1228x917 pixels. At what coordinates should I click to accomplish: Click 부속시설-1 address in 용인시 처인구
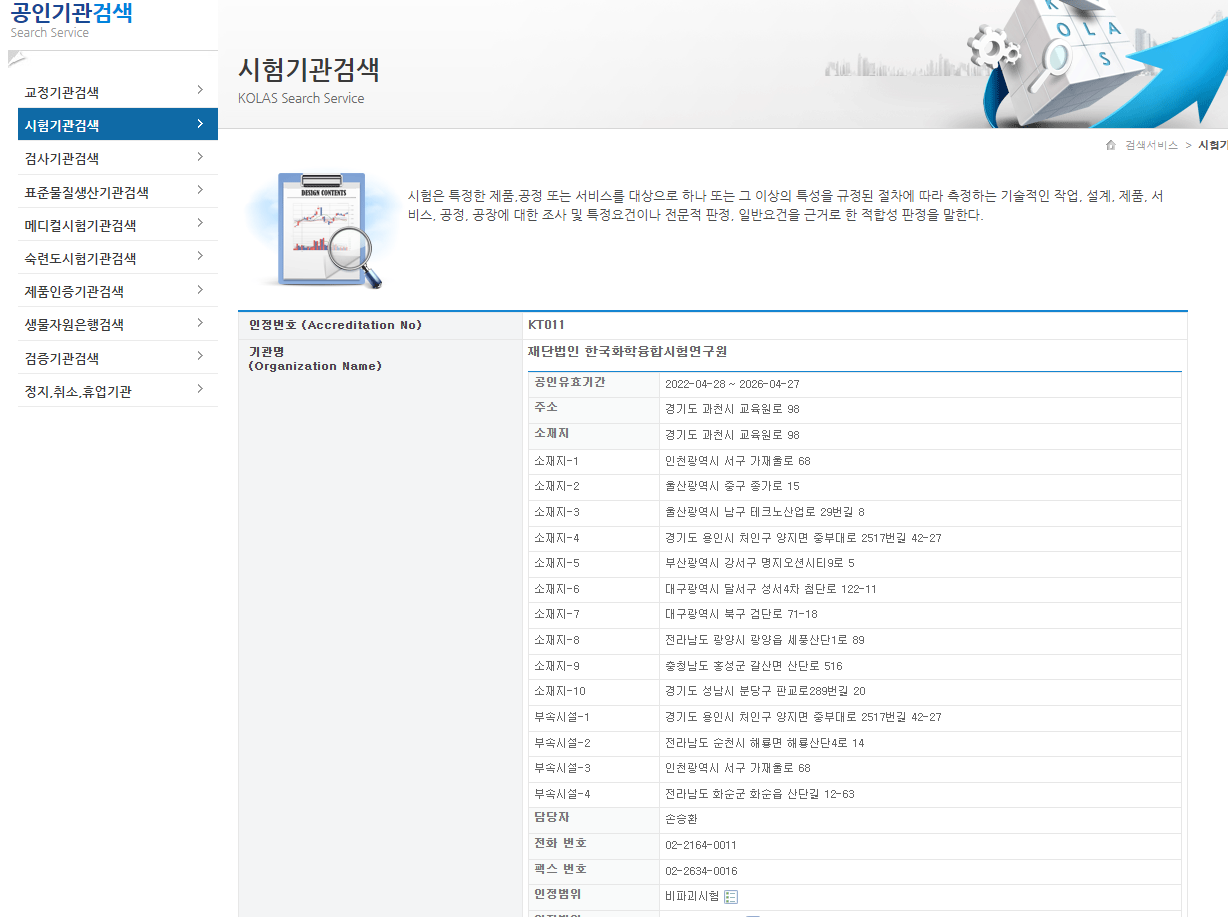click(803, 717)
